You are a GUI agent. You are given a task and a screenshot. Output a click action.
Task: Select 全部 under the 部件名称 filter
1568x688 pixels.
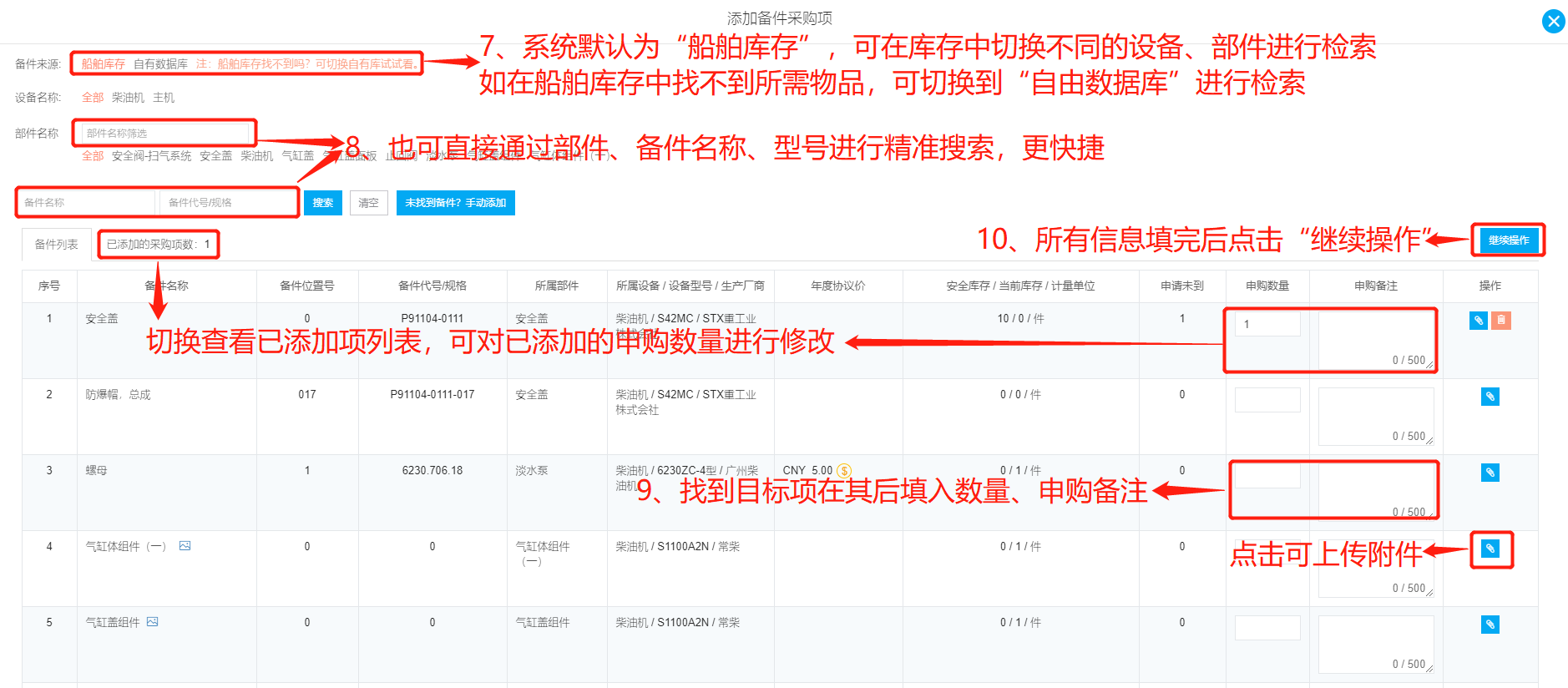tap(93, 156)
